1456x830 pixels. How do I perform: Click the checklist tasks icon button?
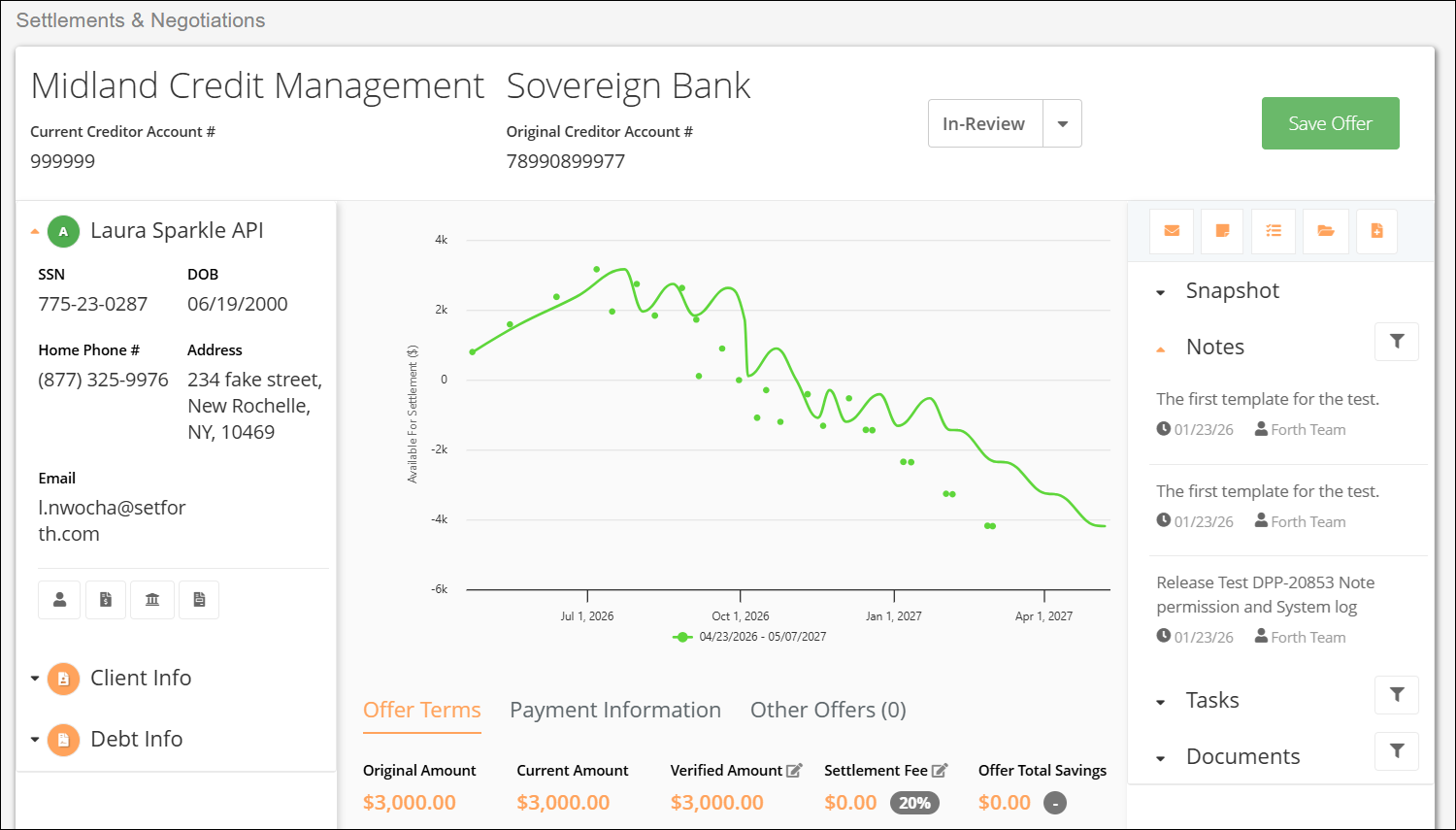[1274, 231]
